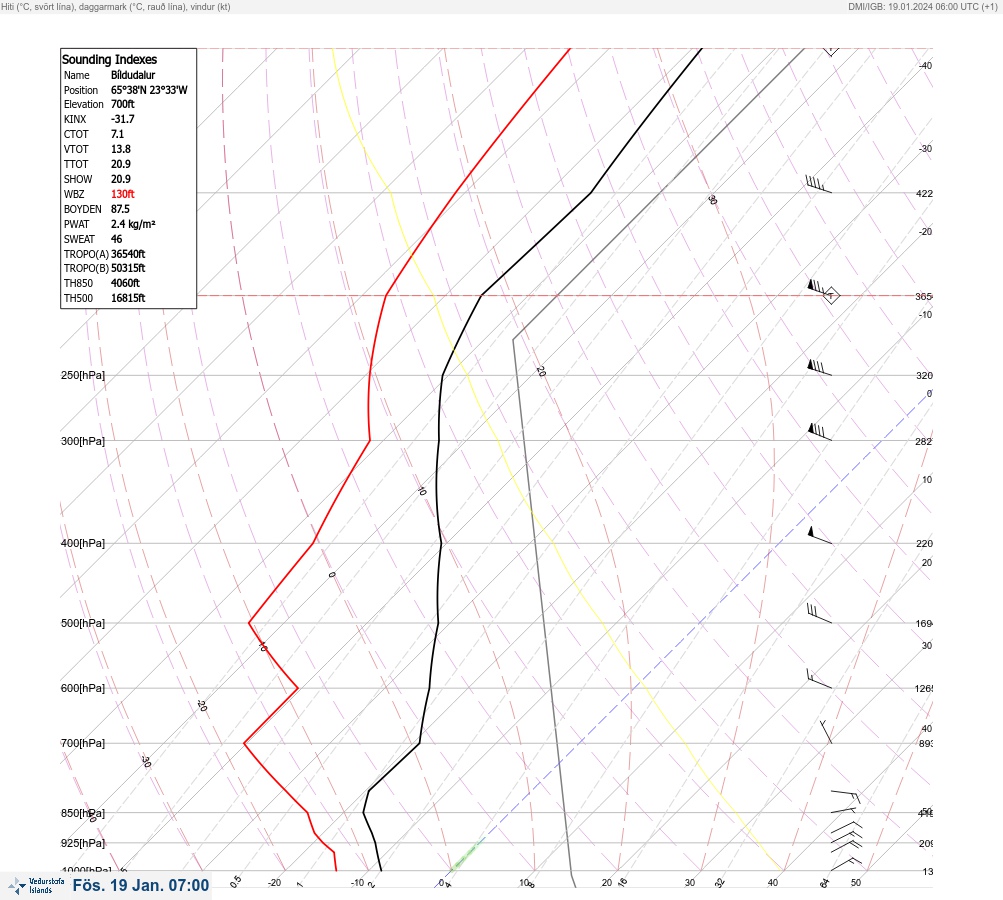The width and height of the screenshot is (1003, 900).
Task: Click the red WBZ value 130ft
Action: [x=122, y=194]
